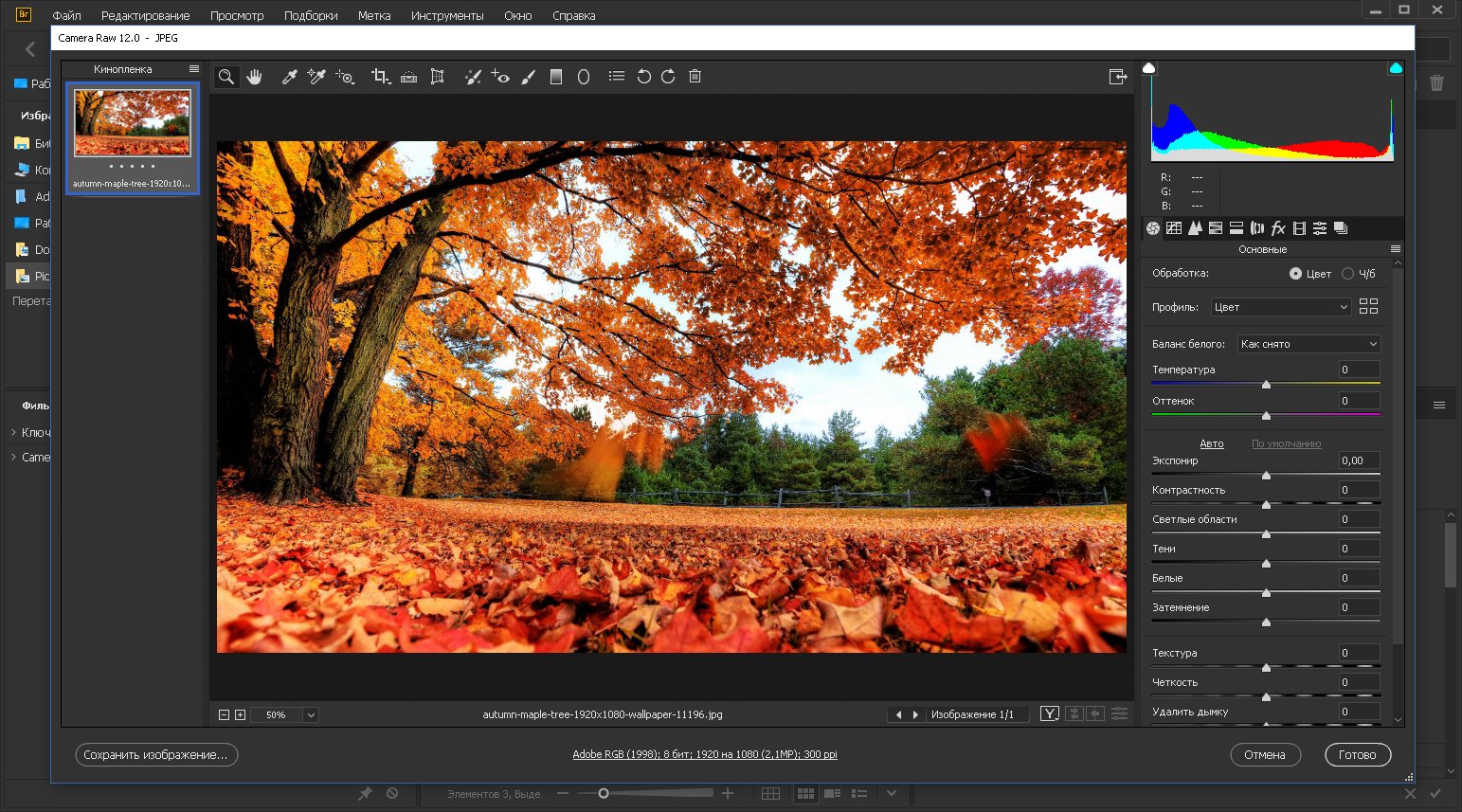Click the Температура slider handle

1266,384
